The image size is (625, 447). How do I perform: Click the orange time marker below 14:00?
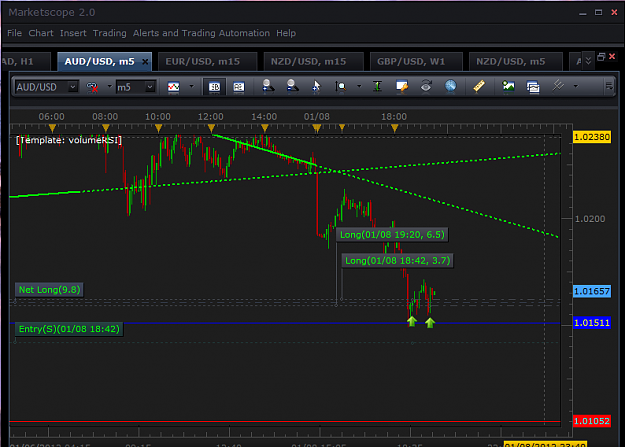click(265, 128)
